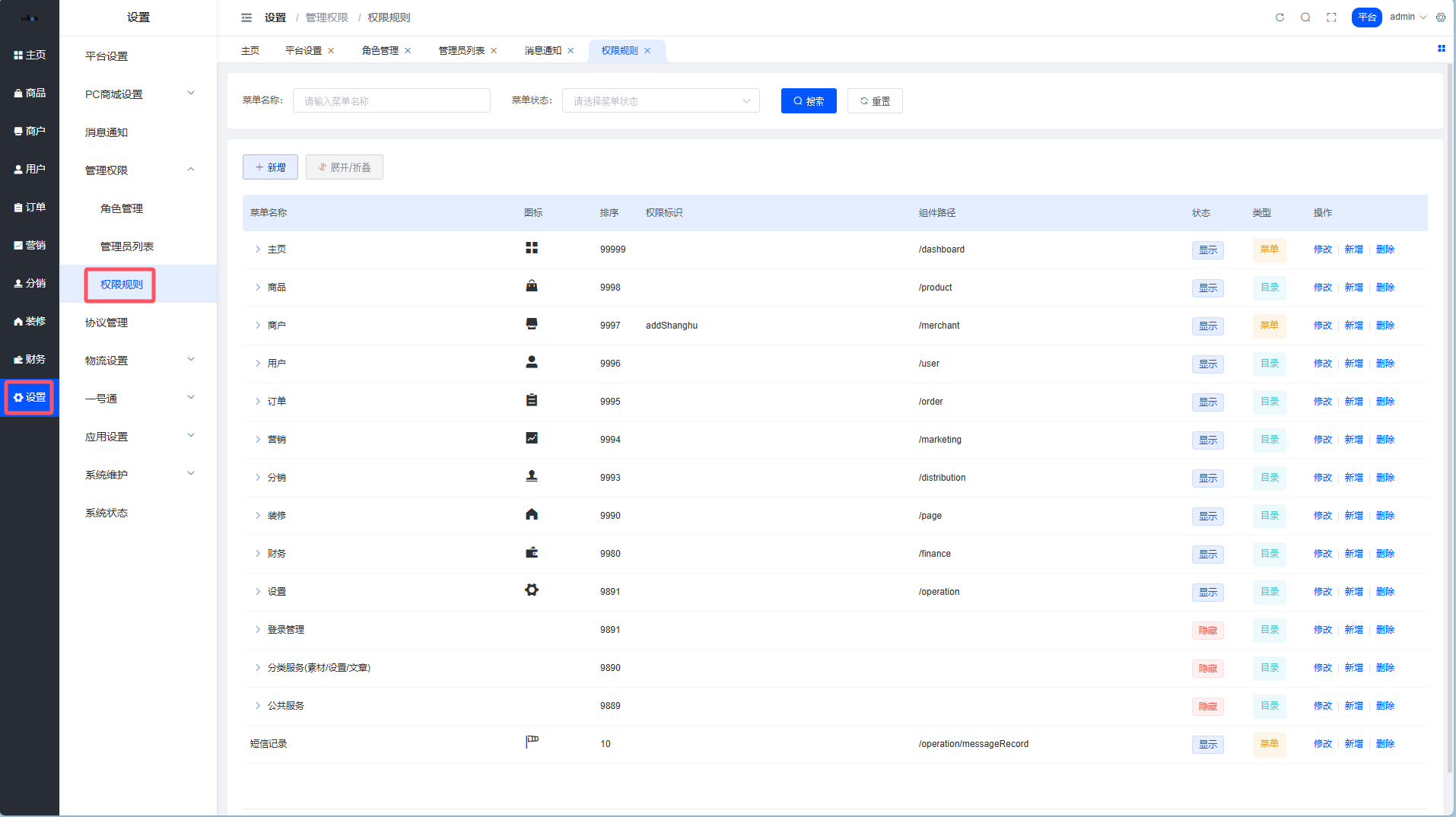Close the 消息通知 tab
Image resolution: width=1456 pixels, height=817 pixels.
pyautogui.click(x=571, y=51)
